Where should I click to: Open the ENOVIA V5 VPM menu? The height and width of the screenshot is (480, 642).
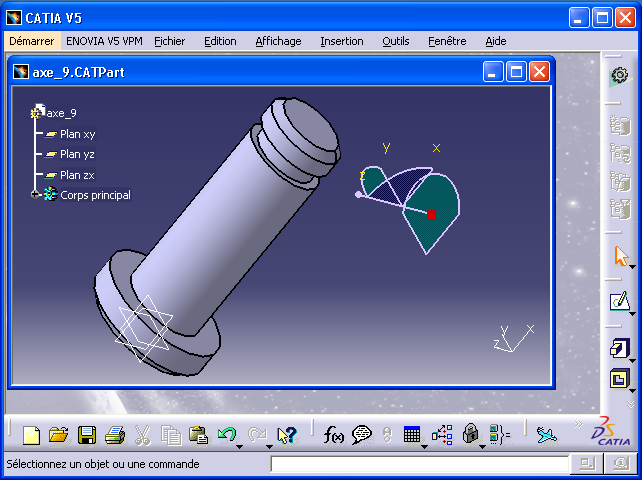coord(104,41)
